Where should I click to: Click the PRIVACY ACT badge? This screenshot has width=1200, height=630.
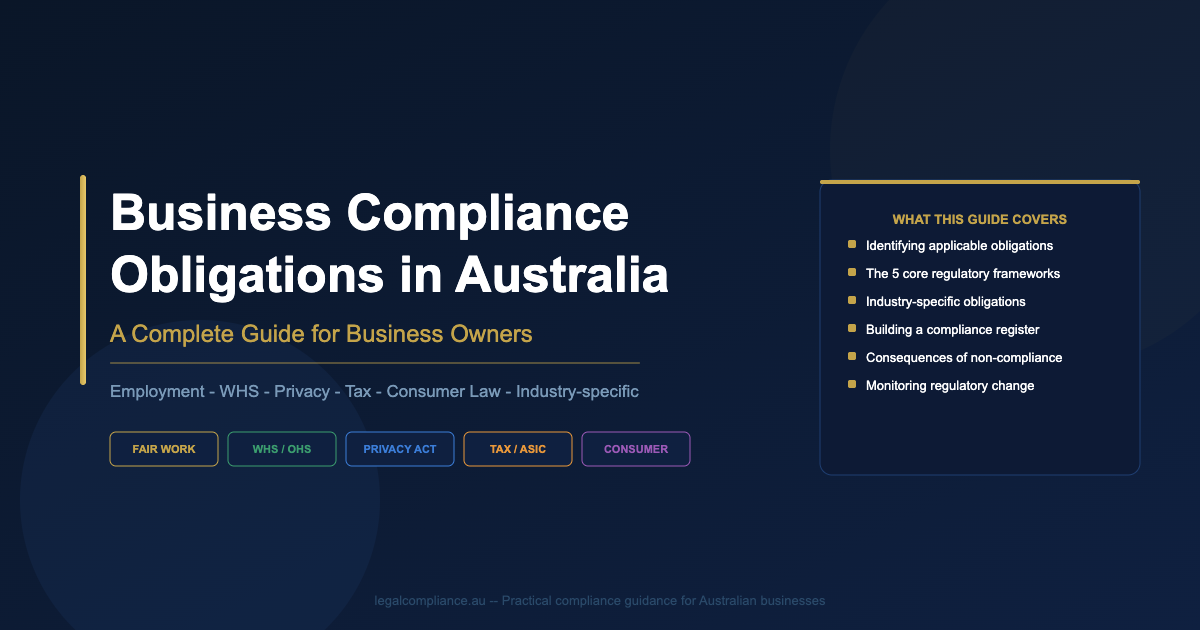coord(400,449)
